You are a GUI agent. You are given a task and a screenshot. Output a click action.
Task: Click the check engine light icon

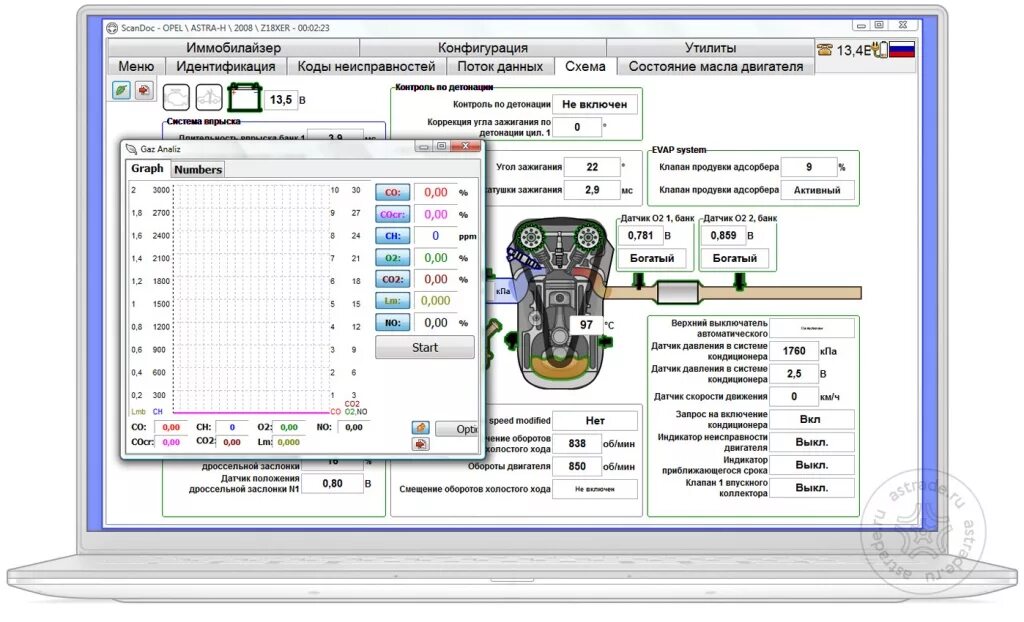(176, 98)
